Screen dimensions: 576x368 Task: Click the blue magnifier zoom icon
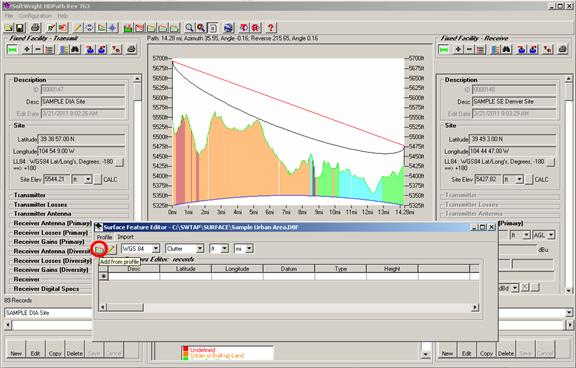tap(189, 28)
